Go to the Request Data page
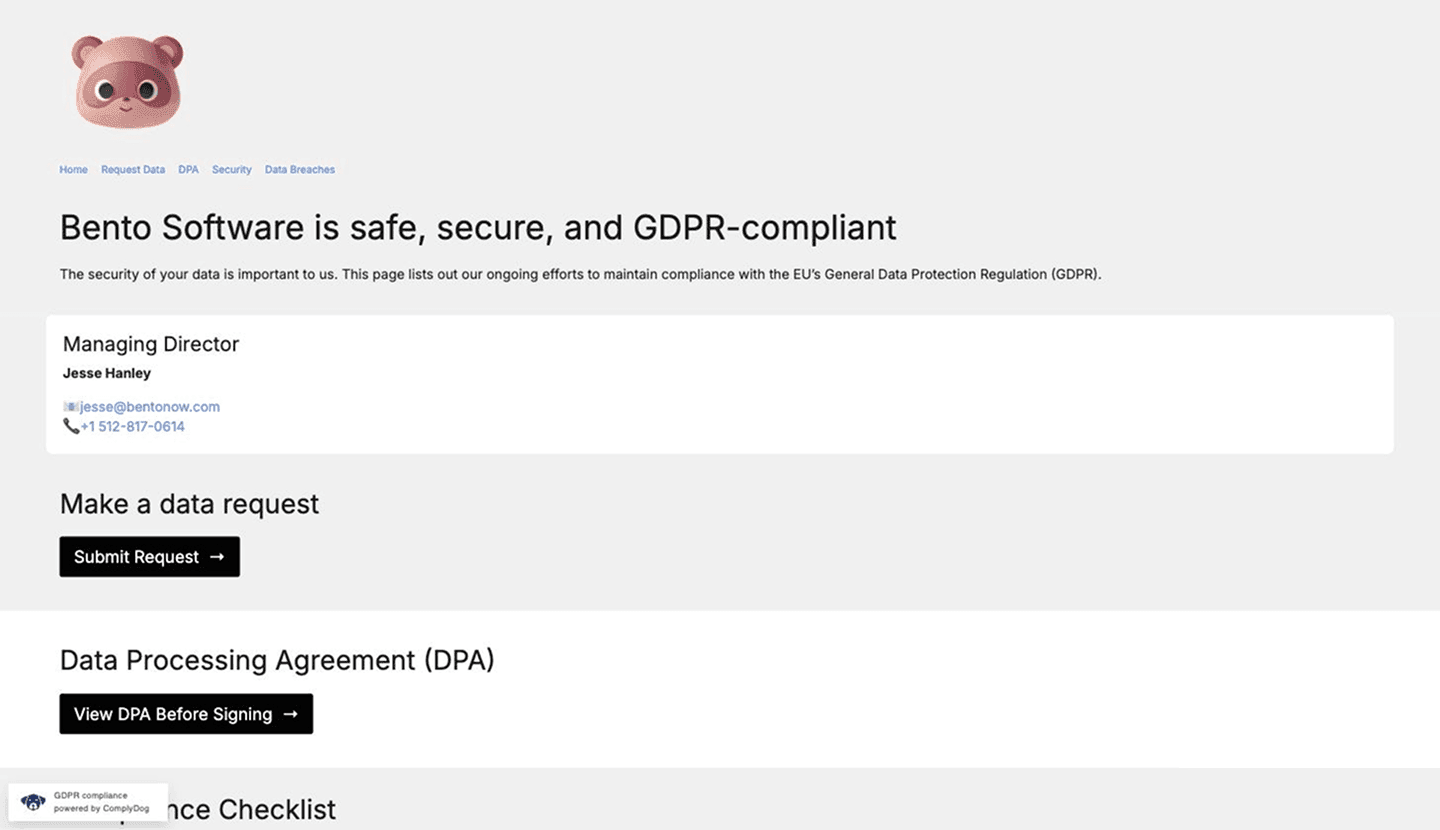Image resolution: width=1440 pixels, height=830 pixels. pyautogui.click(x=133, y=170)
